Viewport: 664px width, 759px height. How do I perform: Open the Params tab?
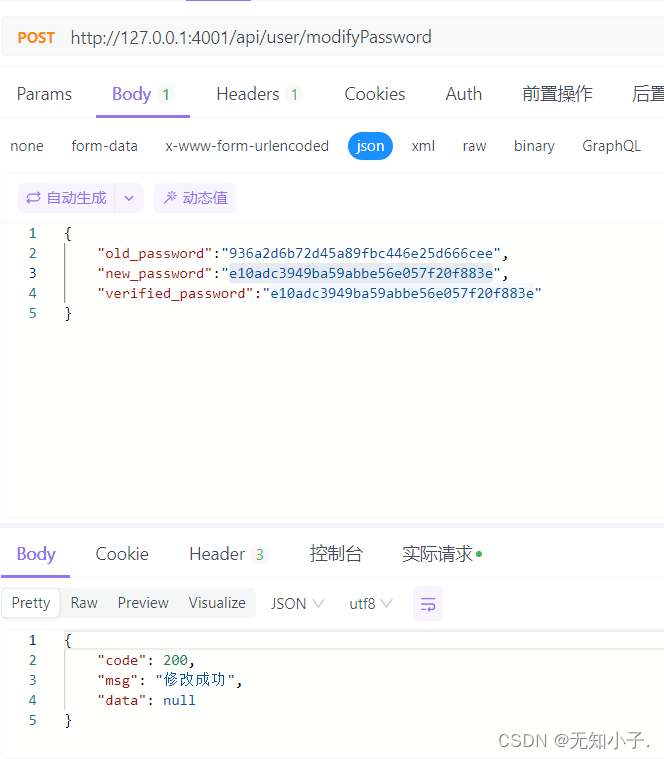tap(44, 94)
